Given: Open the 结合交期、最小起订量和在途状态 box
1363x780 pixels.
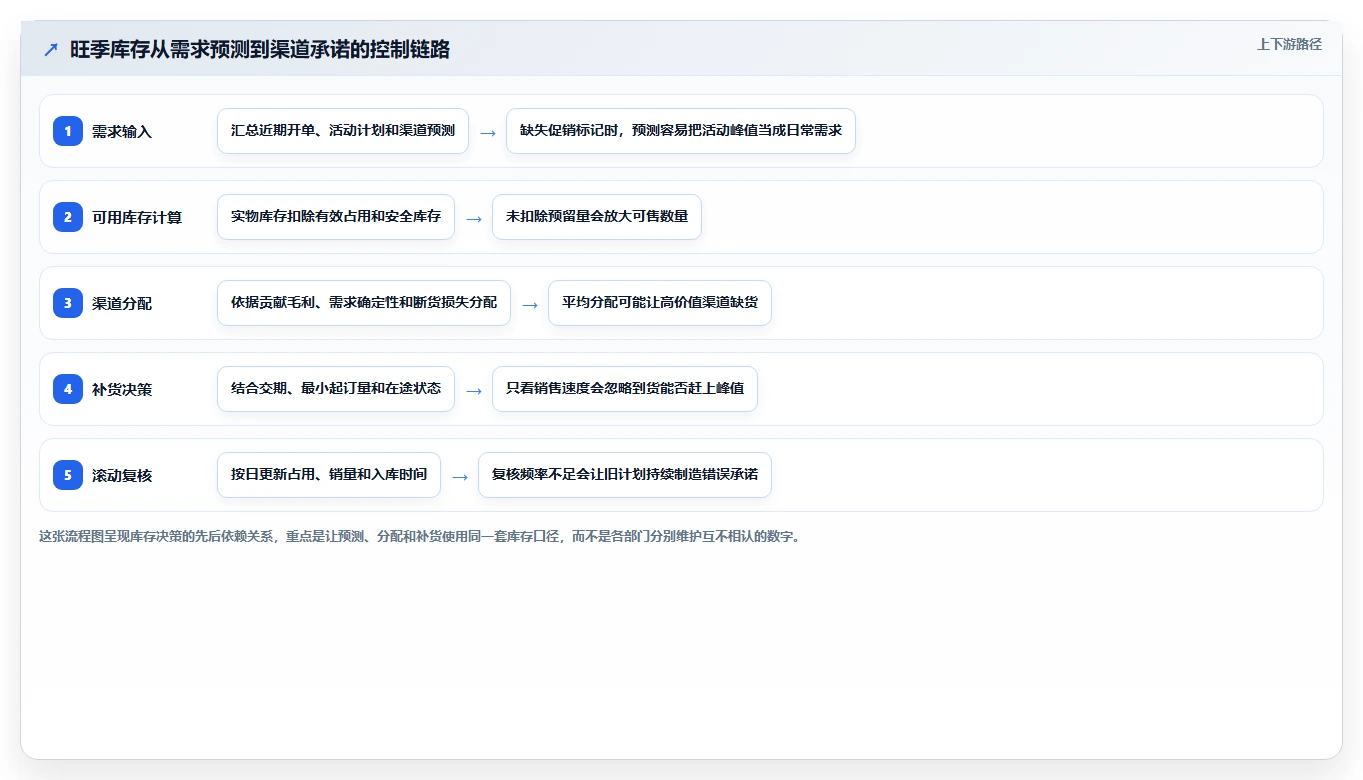Looking at the screenshot, I should click(336, 389).
